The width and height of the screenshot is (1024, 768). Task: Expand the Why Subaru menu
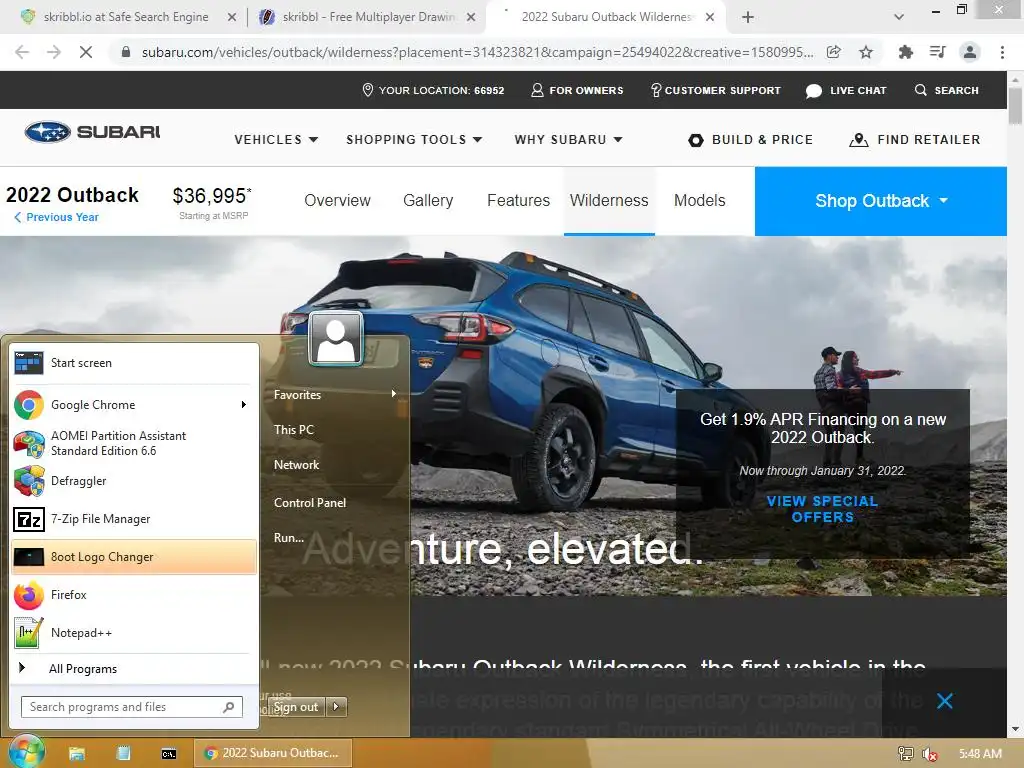click(x=568, y=140)
